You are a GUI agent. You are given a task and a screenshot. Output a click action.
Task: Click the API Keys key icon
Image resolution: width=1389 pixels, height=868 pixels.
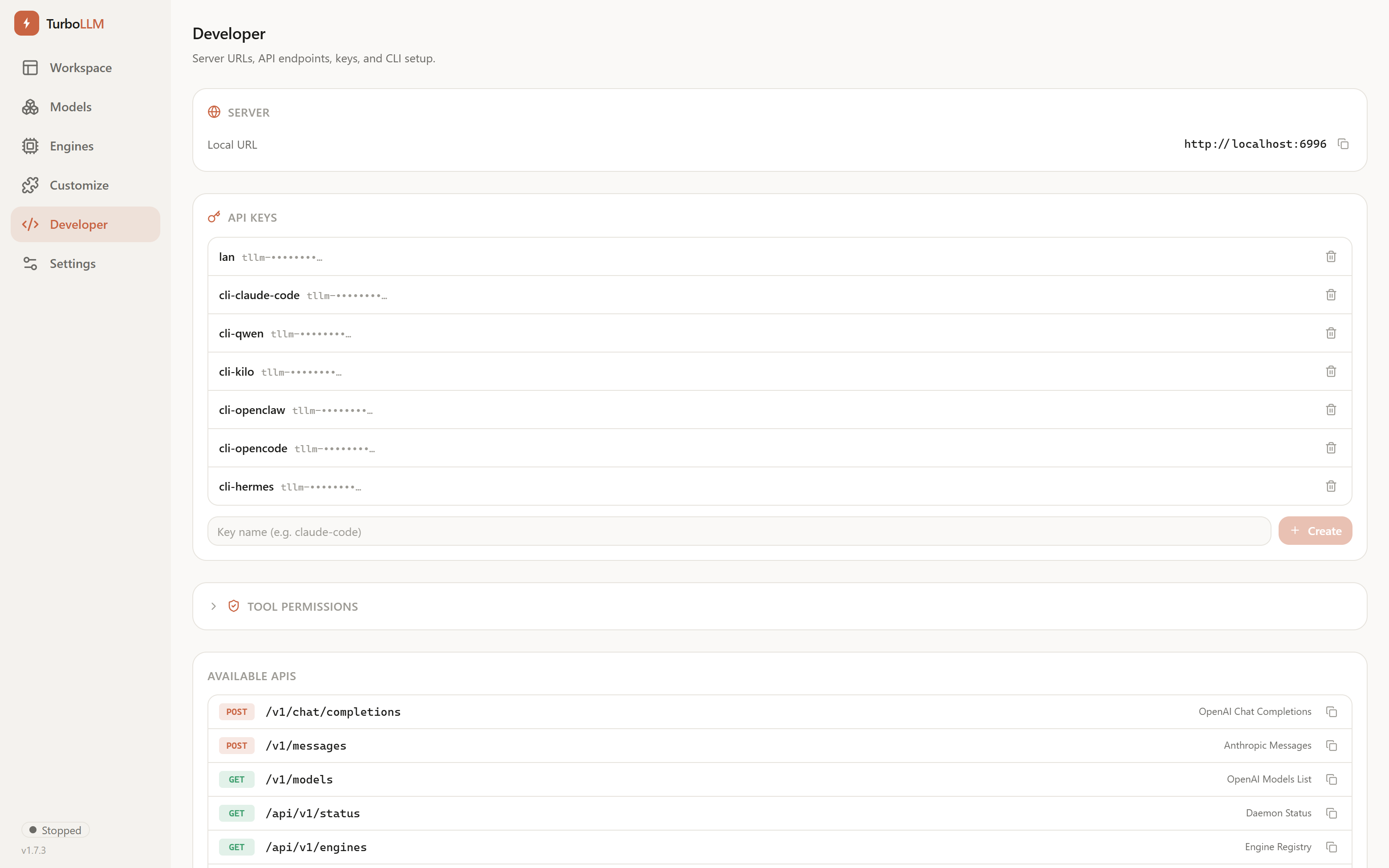pos(214,217)
